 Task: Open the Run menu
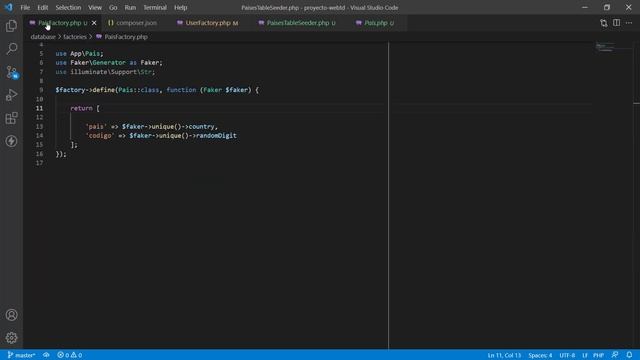(130, 7)
